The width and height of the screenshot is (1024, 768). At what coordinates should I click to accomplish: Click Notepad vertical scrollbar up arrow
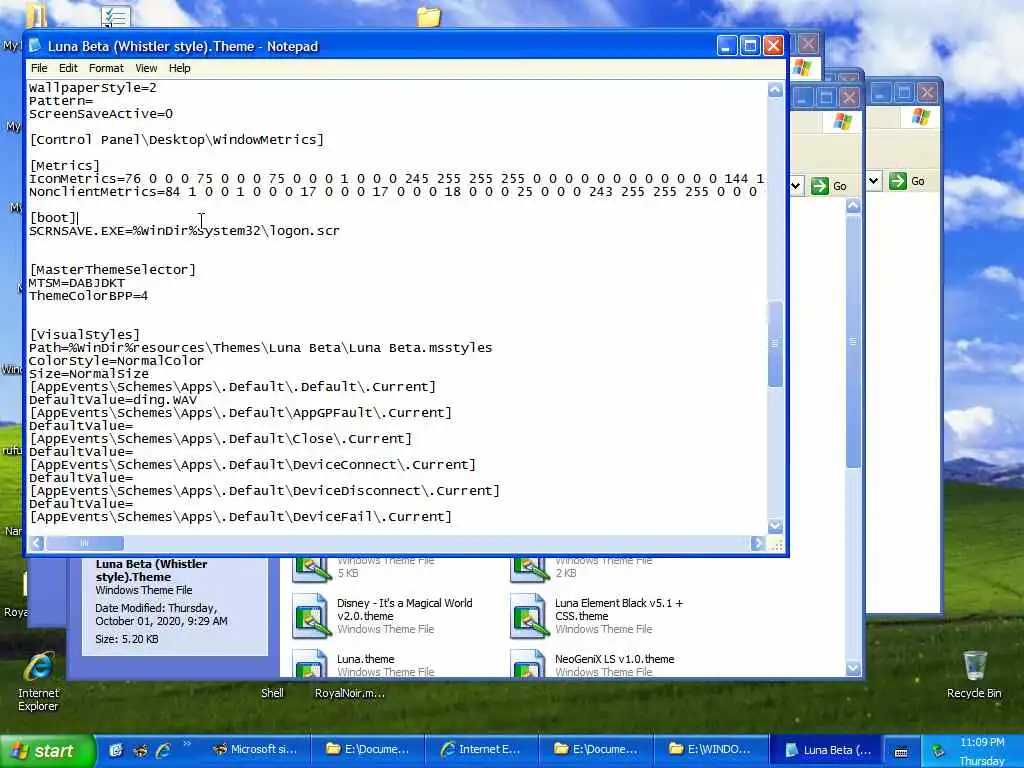(x=775, y=89)
